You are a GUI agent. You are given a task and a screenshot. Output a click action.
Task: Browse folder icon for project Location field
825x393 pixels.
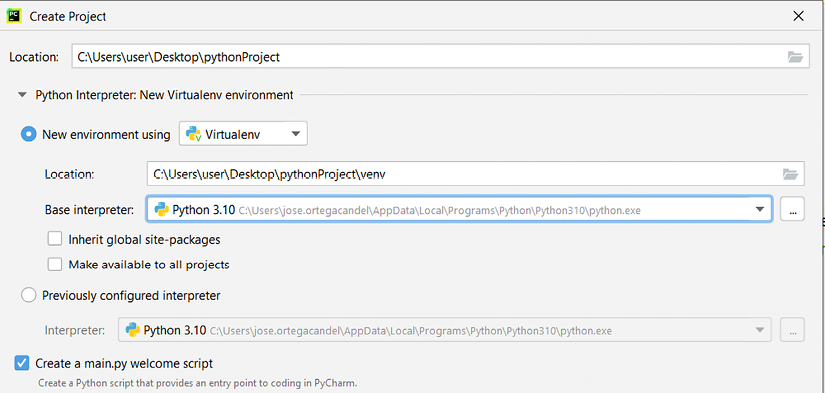pos(795,57)
